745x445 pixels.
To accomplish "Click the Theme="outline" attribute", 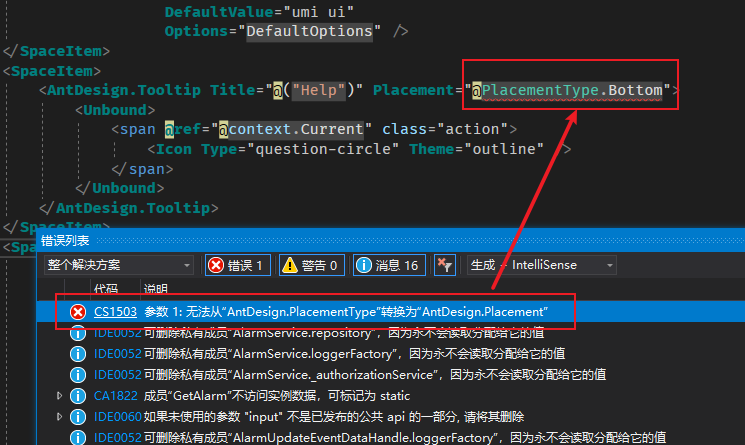I will [x=477, y=149].
